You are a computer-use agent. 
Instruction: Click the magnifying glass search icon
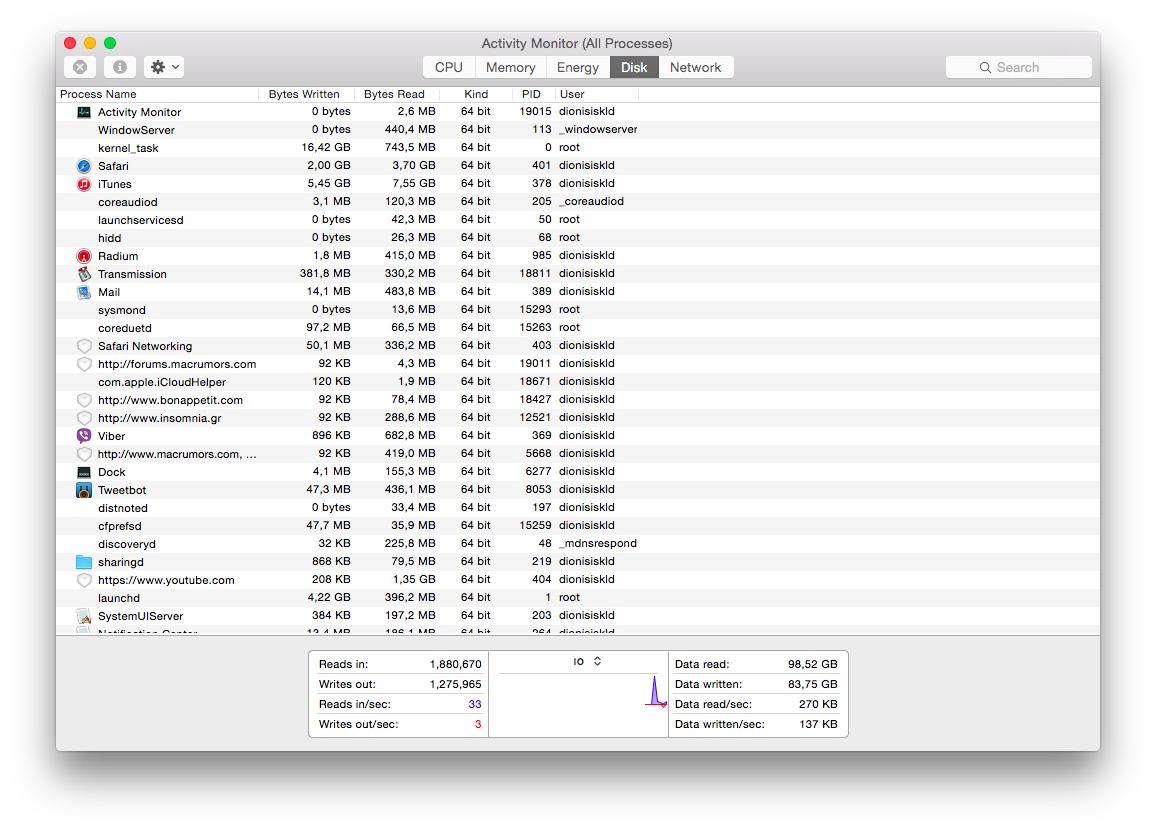(x=985, y=67)
